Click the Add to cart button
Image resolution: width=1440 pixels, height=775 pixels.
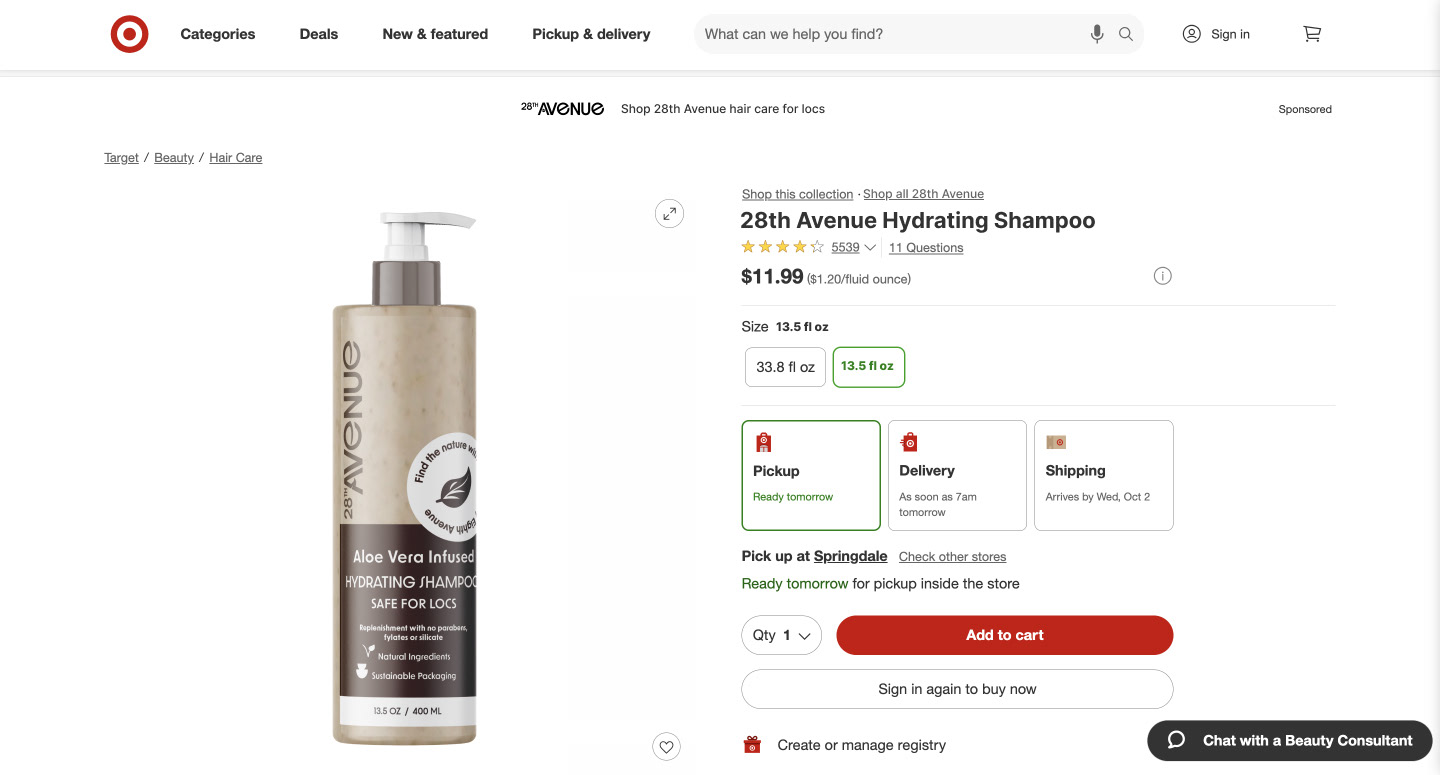[x=1004, y=635]
